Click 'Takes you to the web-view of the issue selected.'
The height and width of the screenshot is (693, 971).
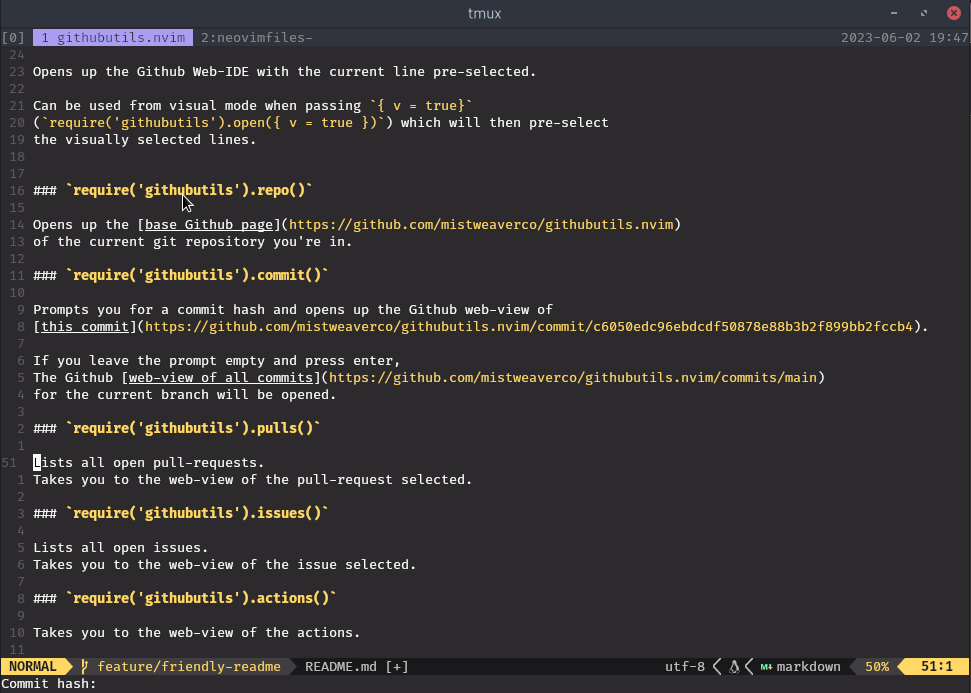pos(225,564)
